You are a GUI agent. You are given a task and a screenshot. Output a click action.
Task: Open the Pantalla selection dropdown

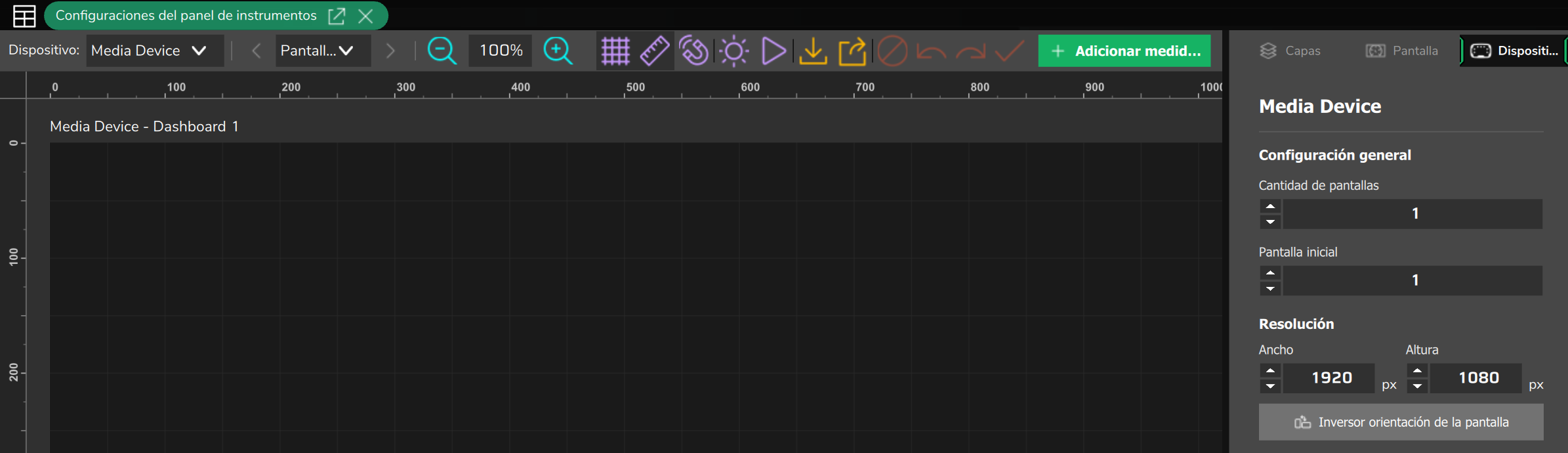click(x=323, y=51)
